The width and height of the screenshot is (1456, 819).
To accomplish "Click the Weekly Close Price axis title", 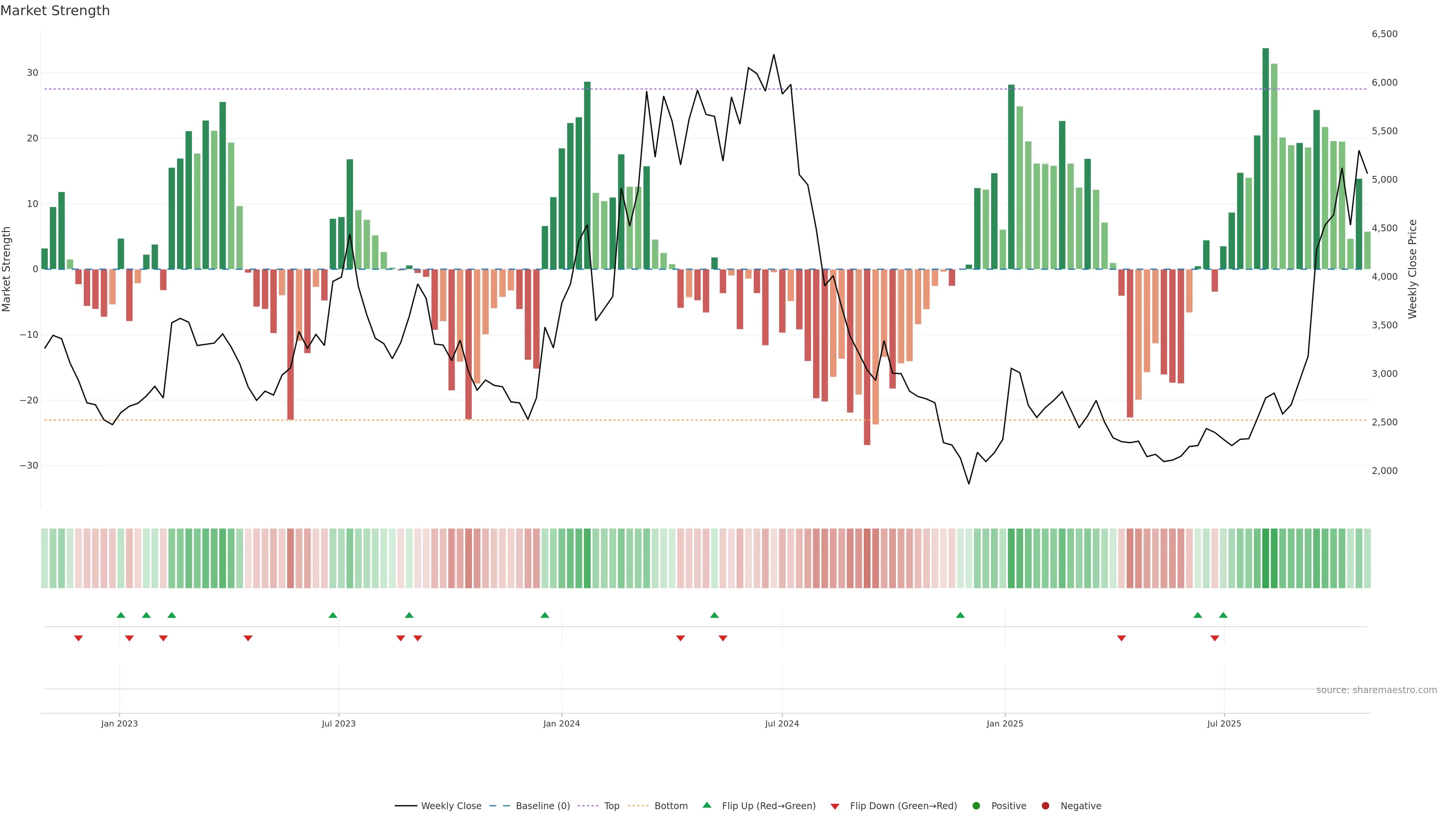I will [x=1412, y=269].
